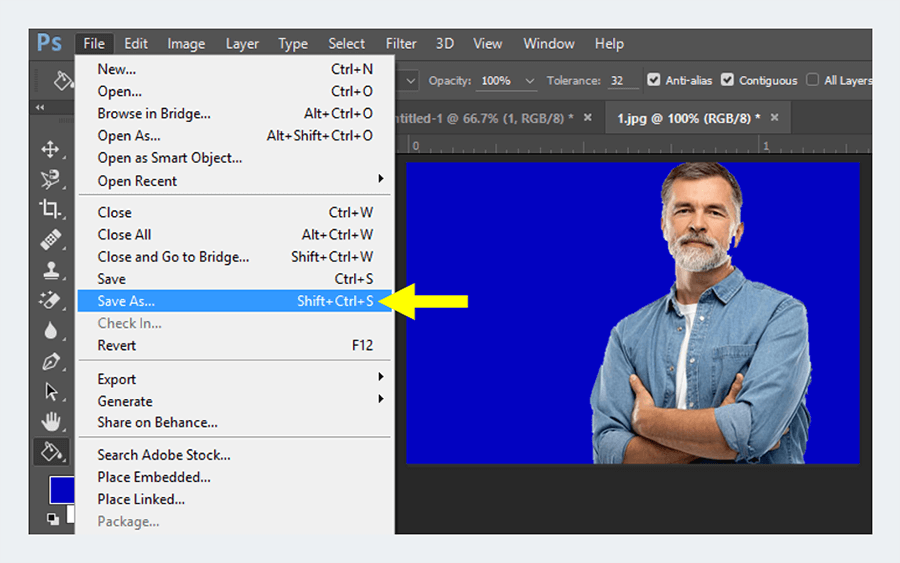
Task: Open the Layer menu
Action: point(242,44)
